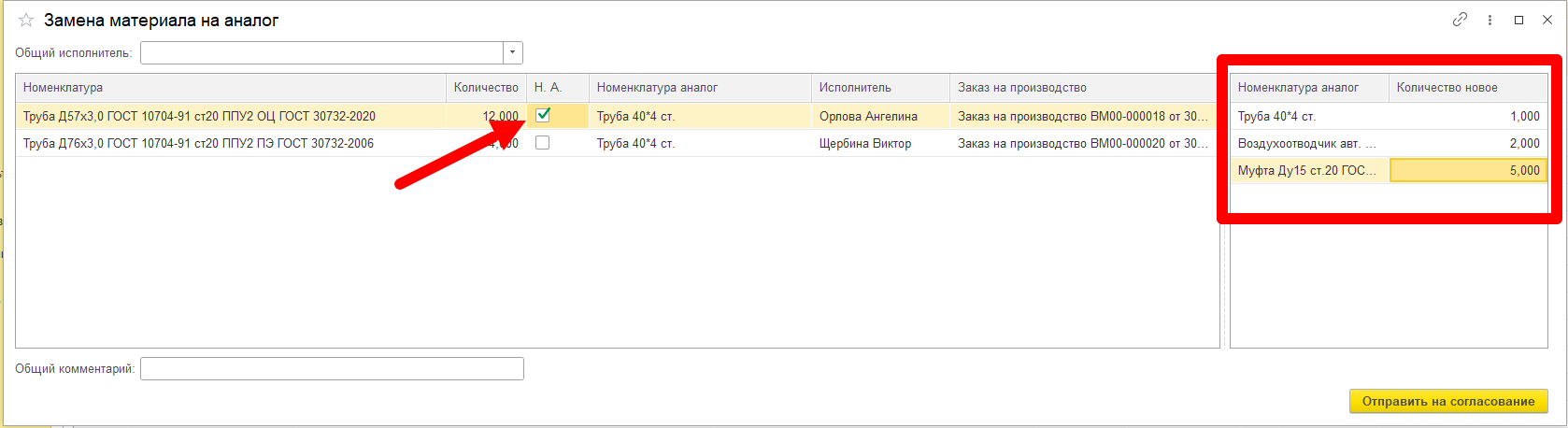This screenshot has height=428, width=1568.
Task: Click Номенклатура аналог header in right table
Action: point(1309,87)
